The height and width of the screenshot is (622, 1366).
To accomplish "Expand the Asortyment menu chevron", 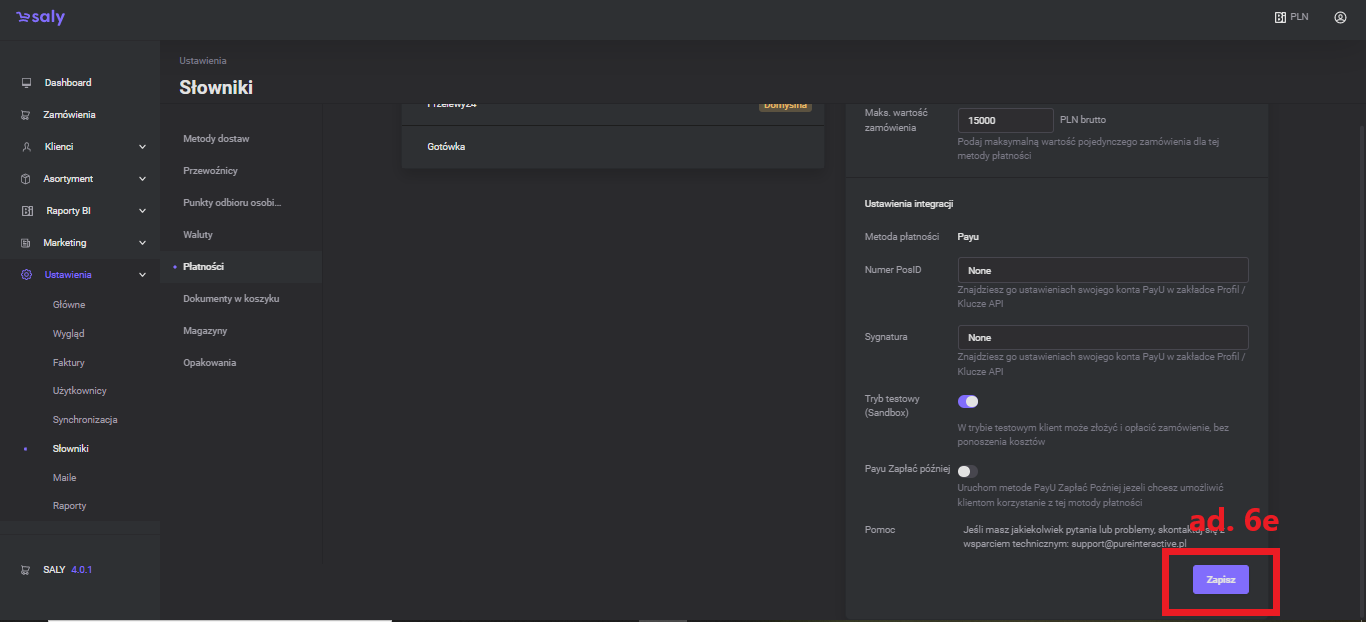I will [x=142, y=179].
